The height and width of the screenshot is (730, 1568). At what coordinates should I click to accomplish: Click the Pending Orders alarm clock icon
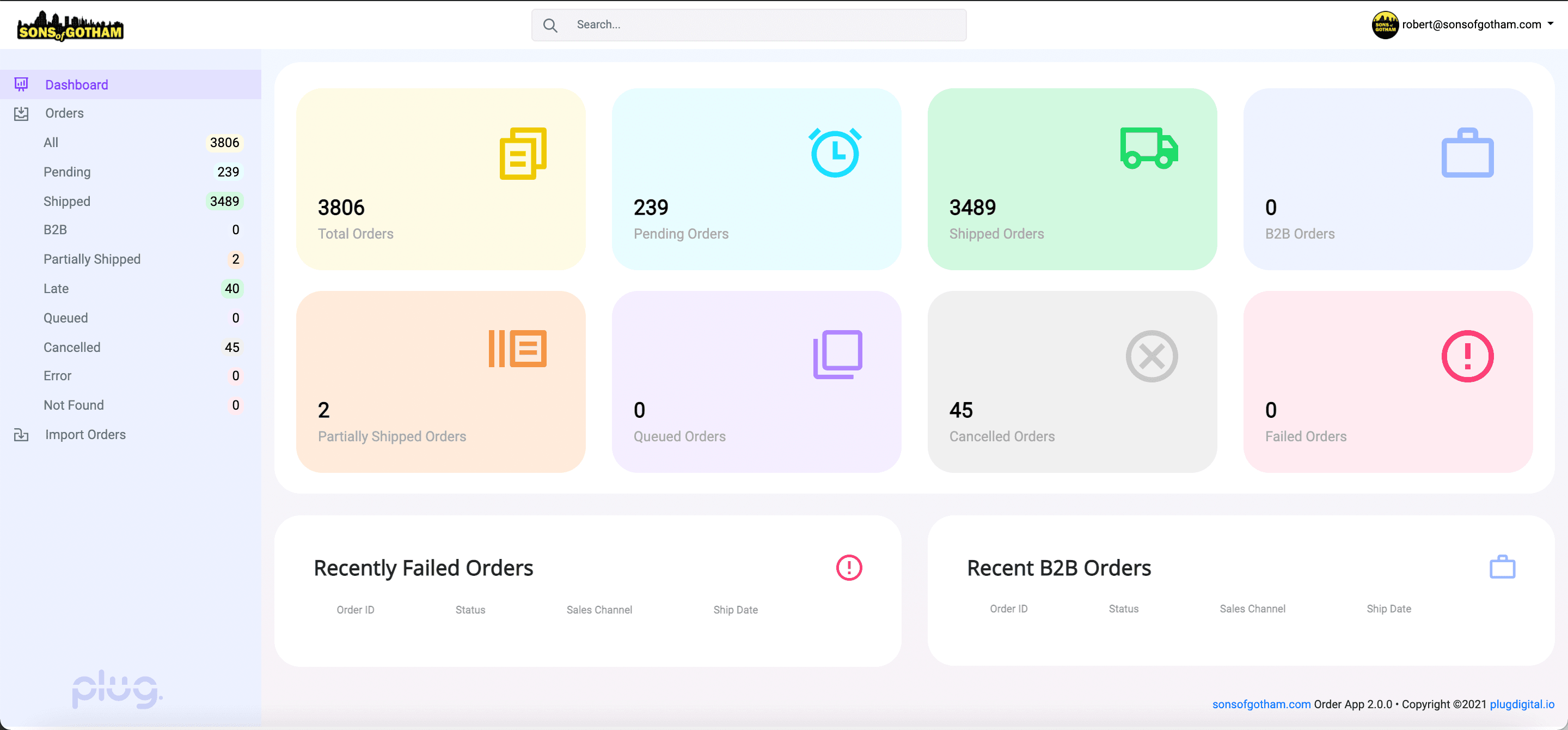click(x=835, y=152)
